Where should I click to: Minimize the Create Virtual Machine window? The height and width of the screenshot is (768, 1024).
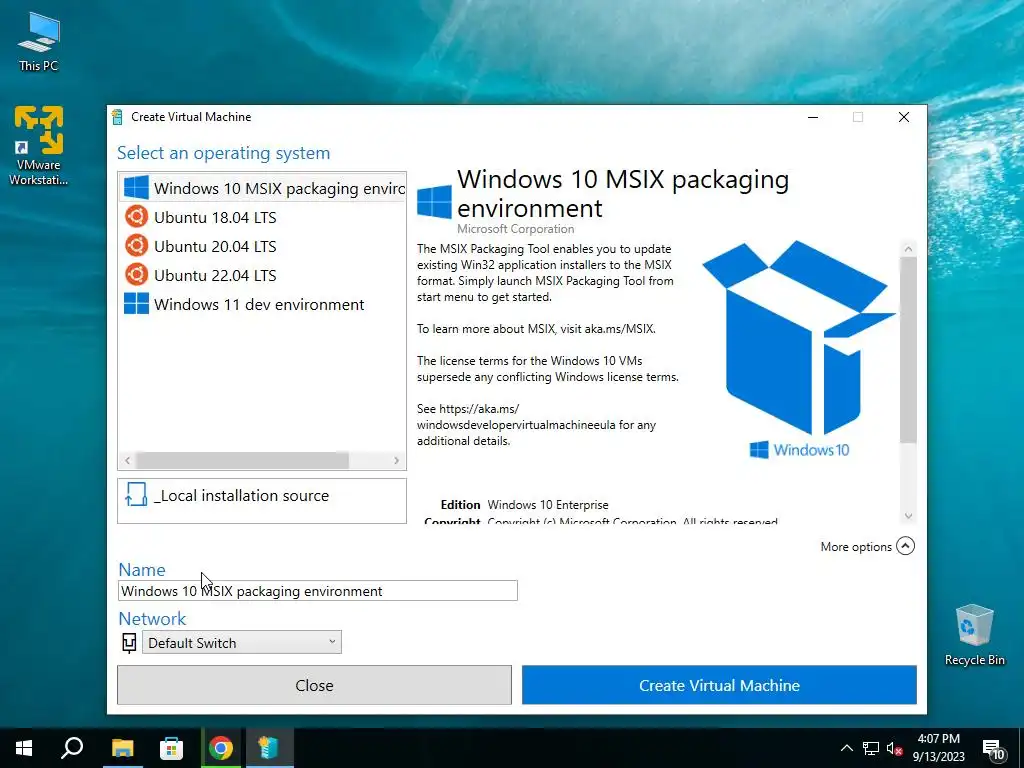click(x=813, y=117)
